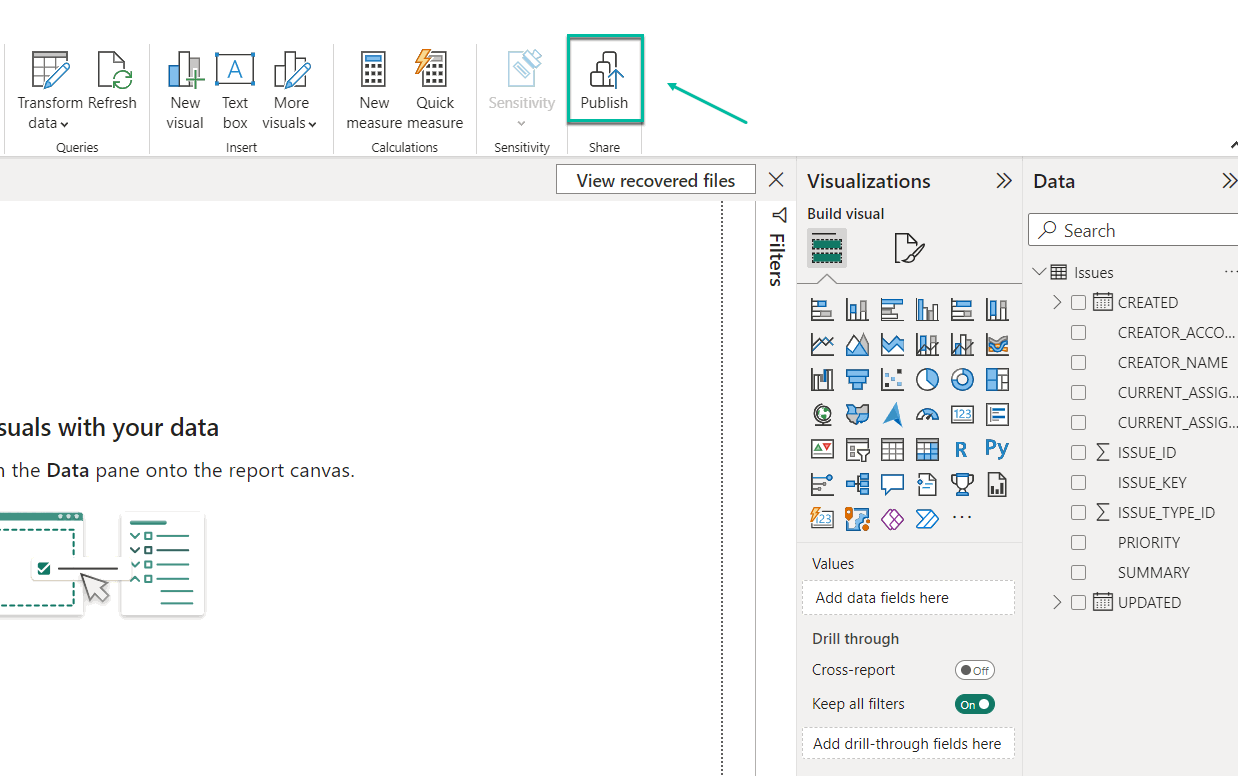Choose the gauge visualization
1238x776 pixels.
[927, 414]
